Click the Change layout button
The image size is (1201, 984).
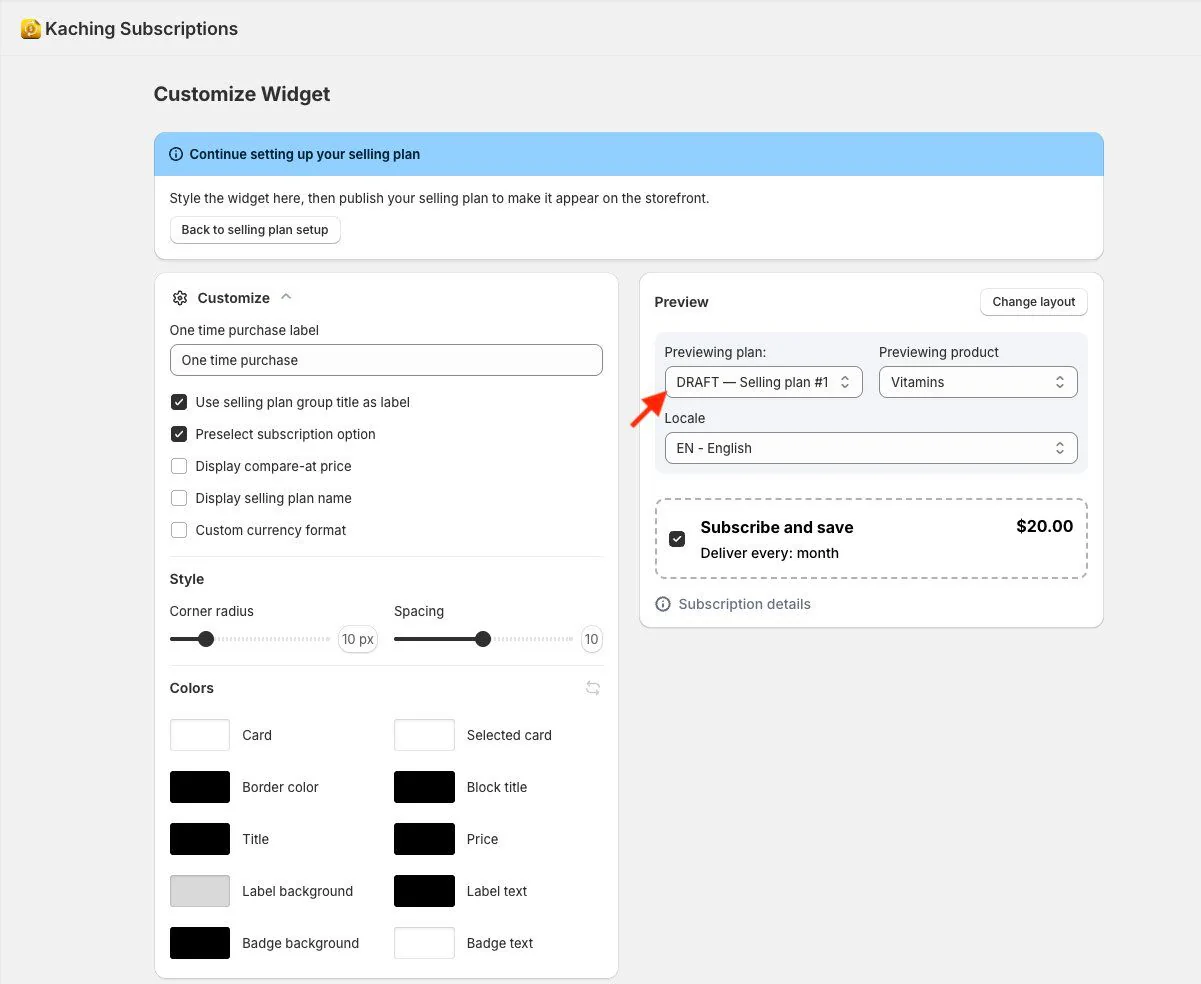(1034, 302)
